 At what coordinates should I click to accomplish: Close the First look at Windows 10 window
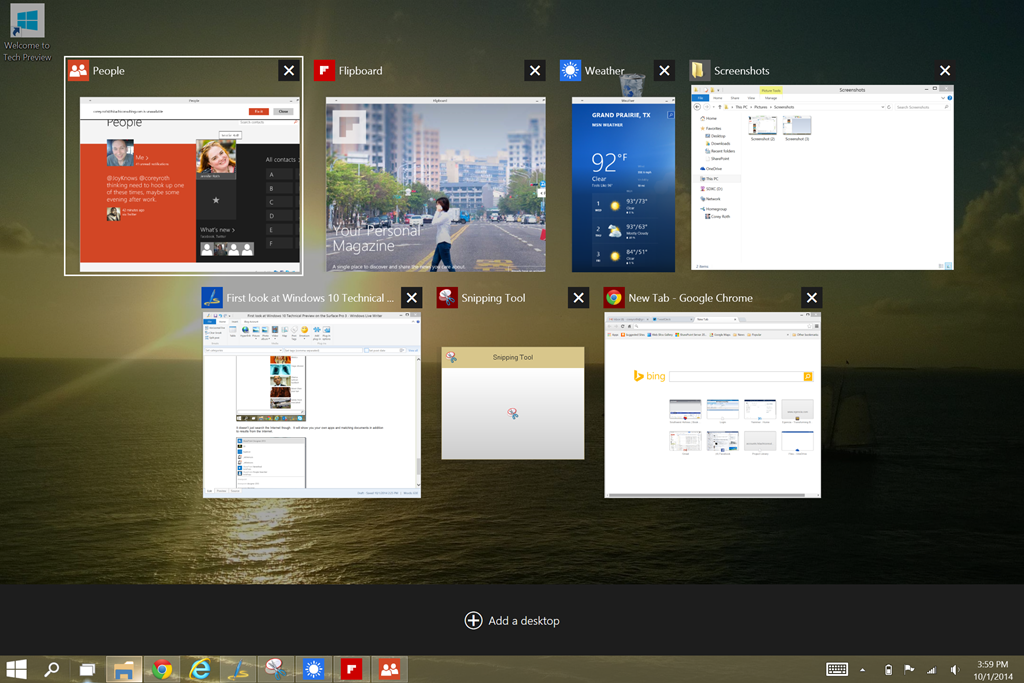tap(411, 298)
